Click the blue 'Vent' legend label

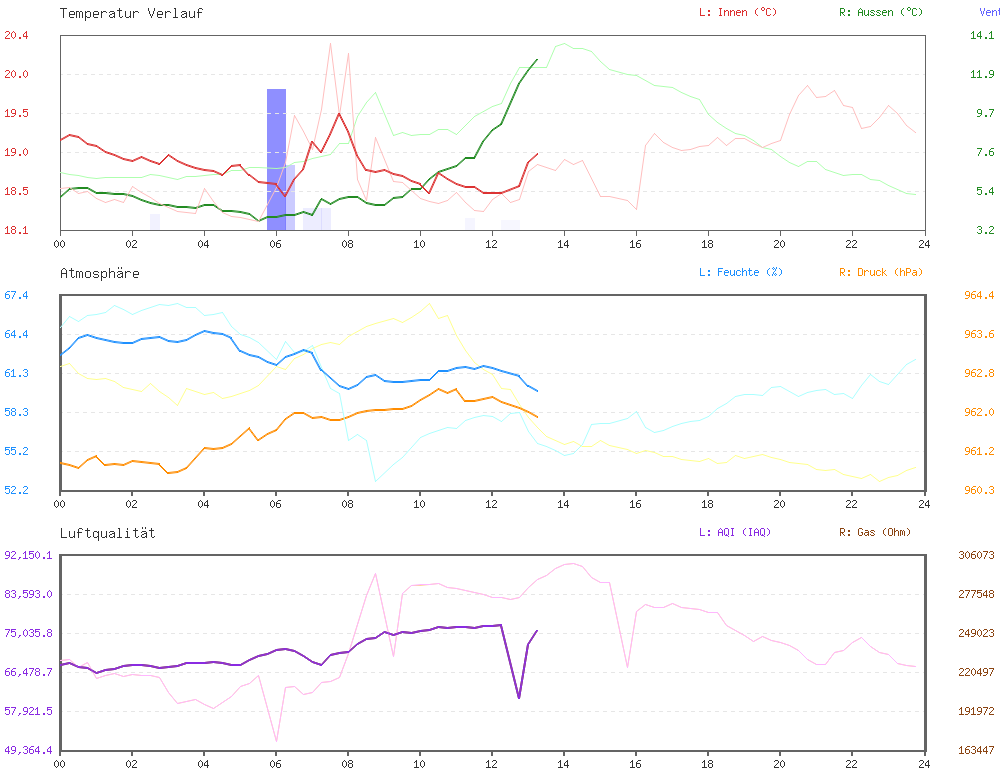click(989, 12)
